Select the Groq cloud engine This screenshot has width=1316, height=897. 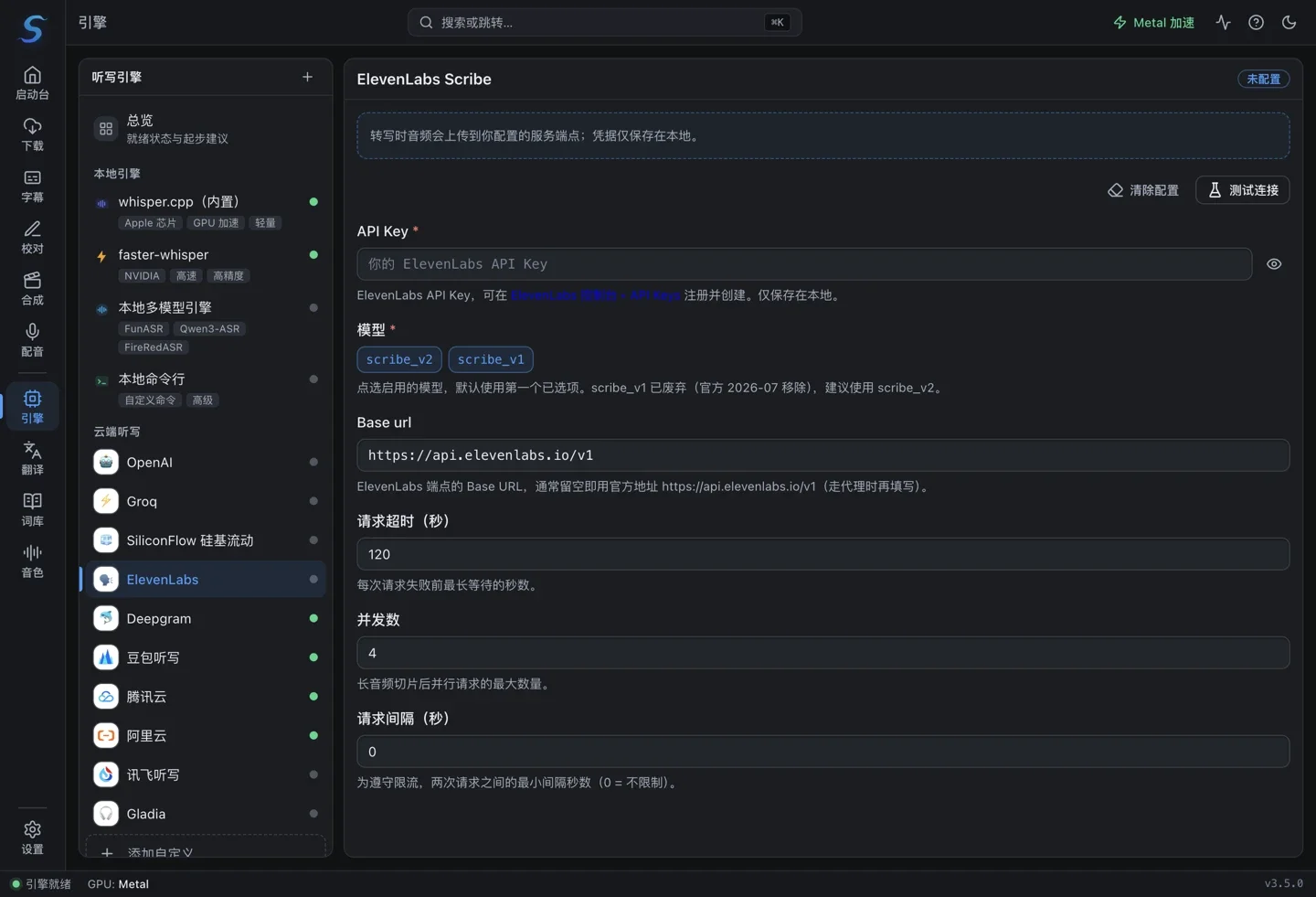206,501
